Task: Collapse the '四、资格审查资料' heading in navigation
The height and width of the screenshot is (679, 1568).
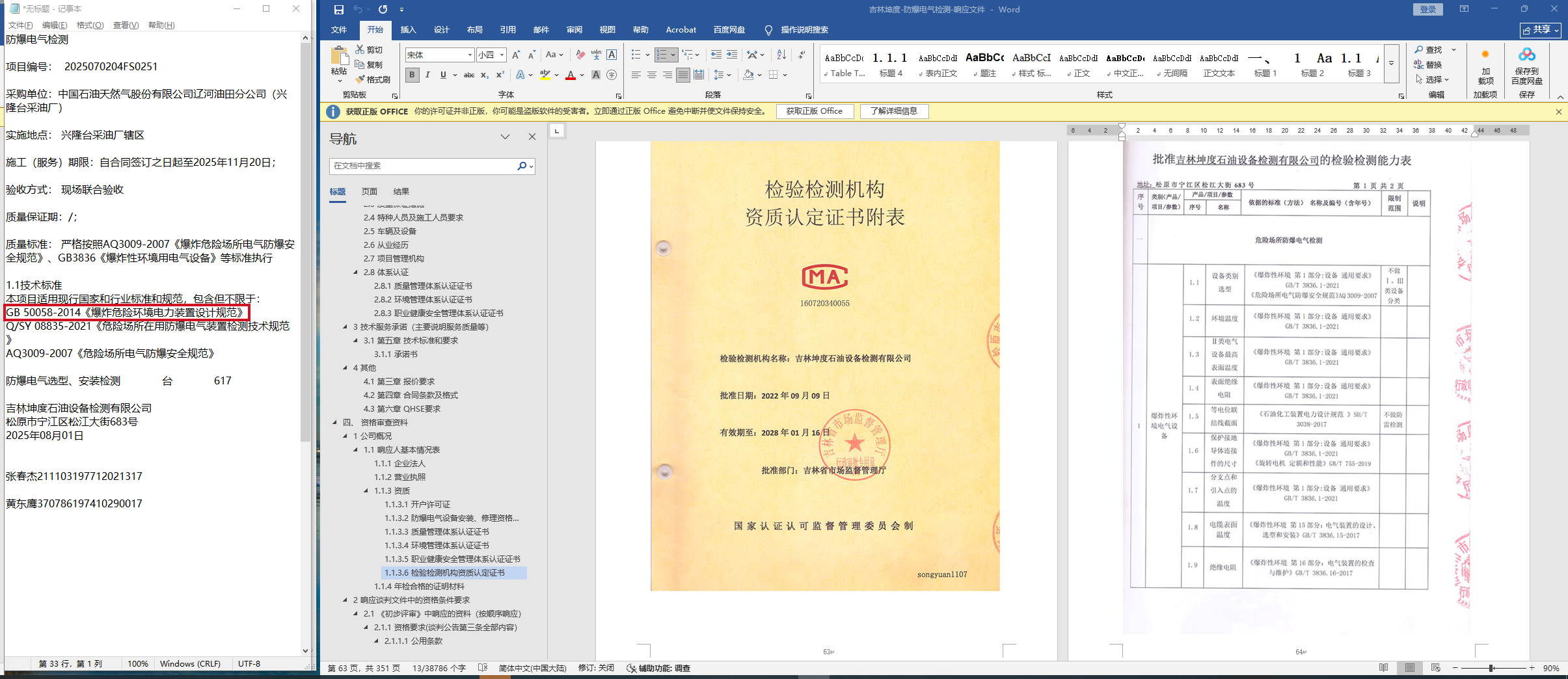Action: point(334,423)
